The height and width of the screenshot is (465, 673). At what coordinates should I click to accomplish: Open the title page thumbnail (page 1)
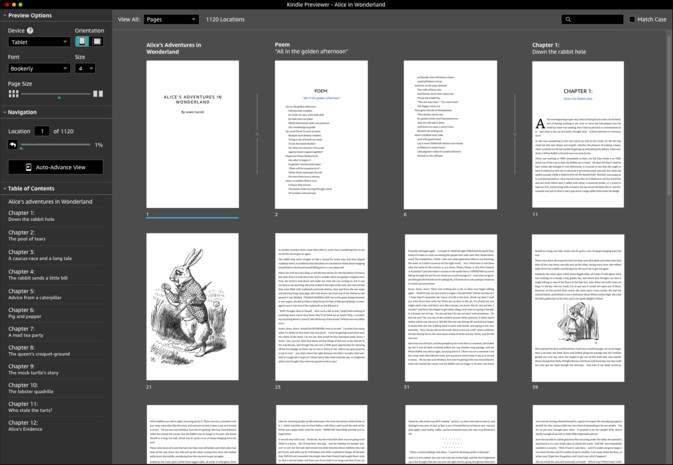pyautogui.click(x=192, y=134)
